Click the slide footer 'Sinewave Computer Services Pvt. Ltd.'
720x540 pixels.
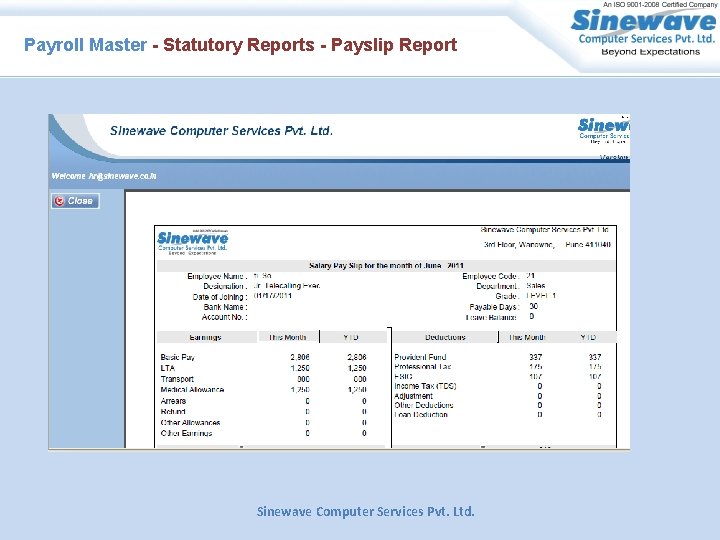[366, 512]
